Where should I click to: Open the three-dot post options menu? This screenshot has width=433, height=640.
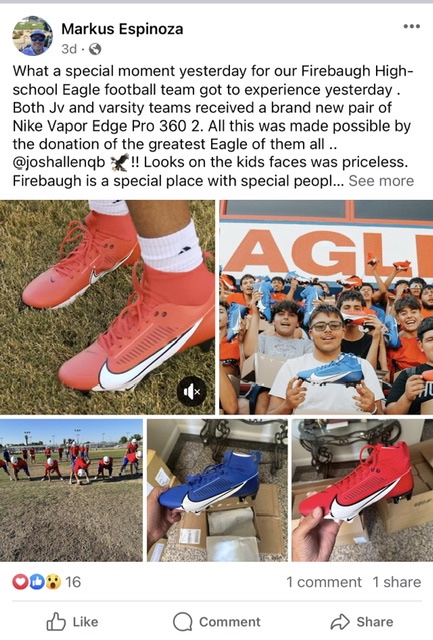pyautogui.click(x=411, y=27)
